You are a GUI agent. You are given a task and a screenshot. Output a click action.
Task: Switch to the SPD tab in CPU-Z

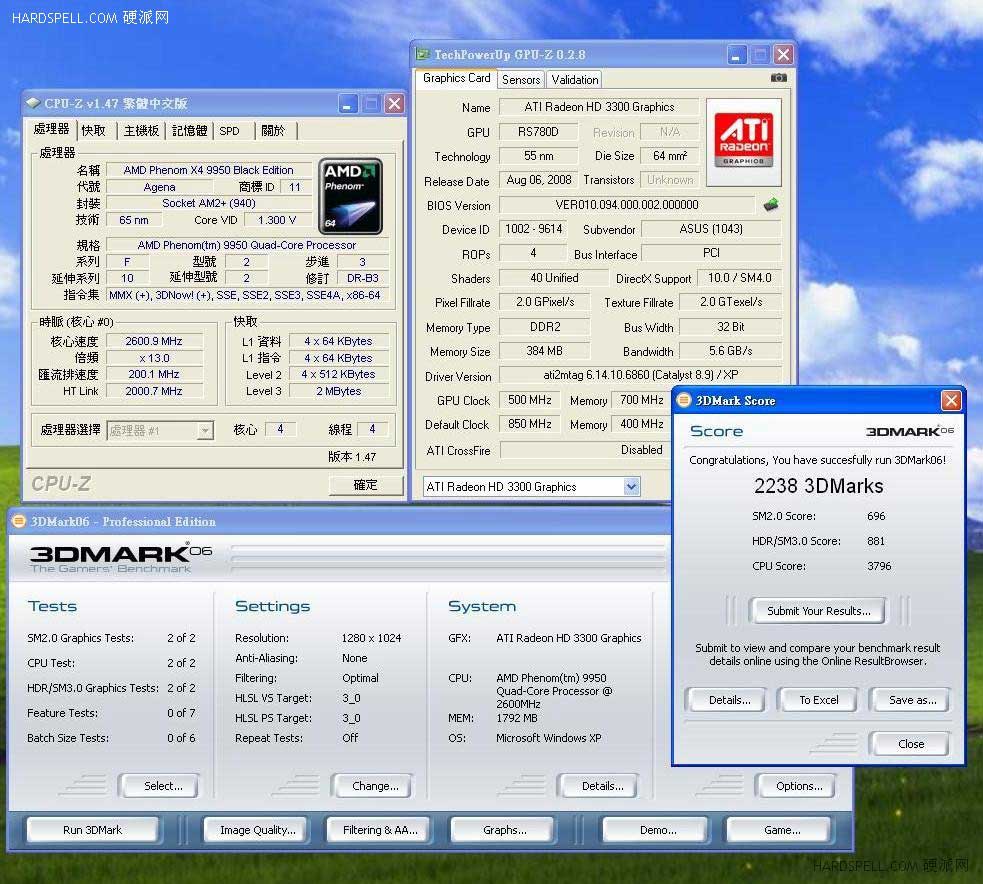[230, 130]
